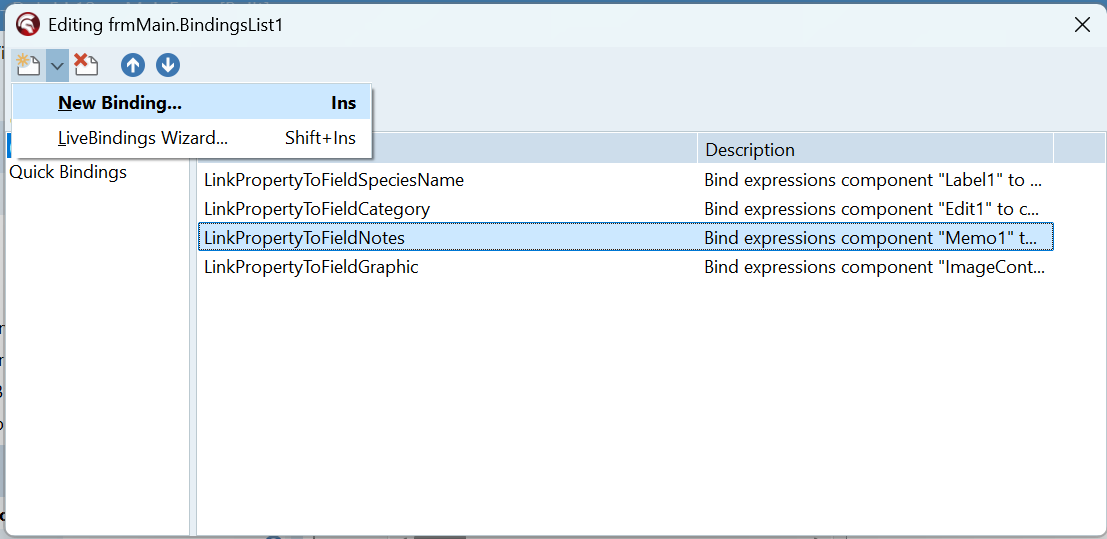The width and height of the screenshot is (1107, 539).
Task: Click the Move Up arrow icon
Action: pos(133,65)
